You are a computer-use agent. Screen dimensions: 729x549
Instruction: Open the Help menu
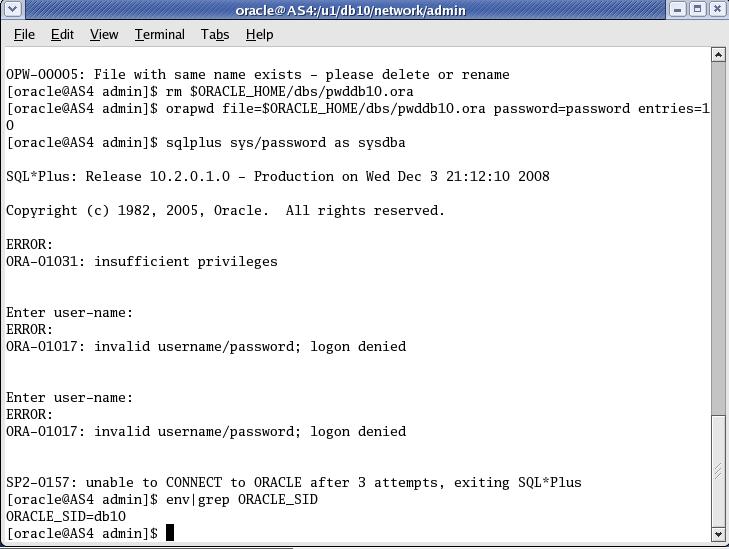259,34
